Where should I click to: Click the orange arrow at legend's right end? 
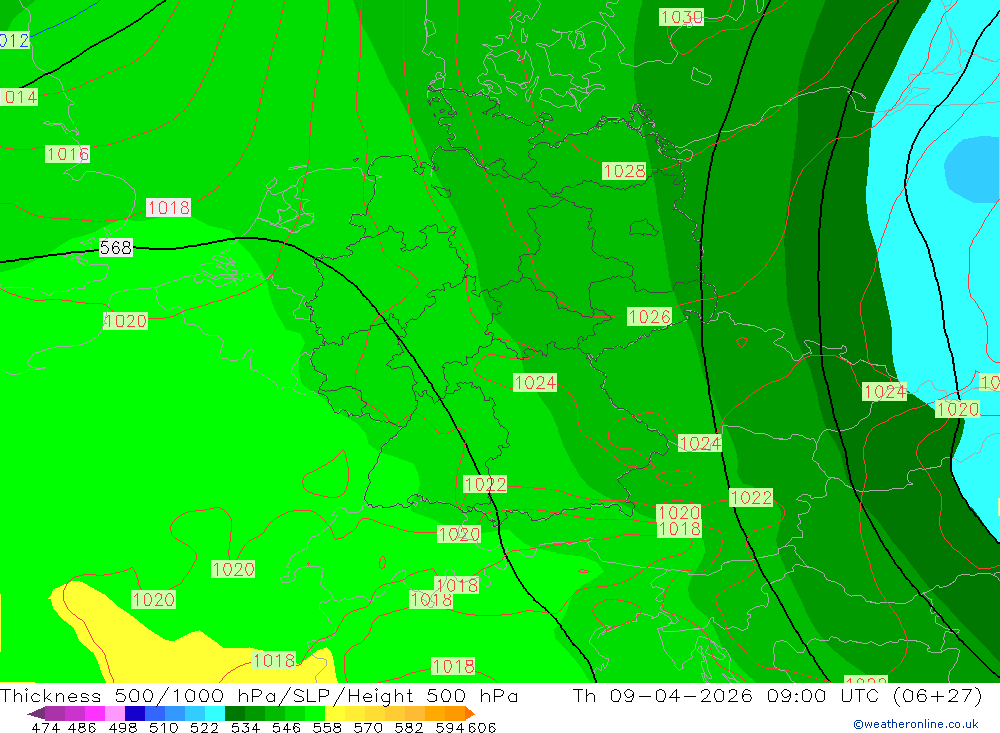[470, 713]
